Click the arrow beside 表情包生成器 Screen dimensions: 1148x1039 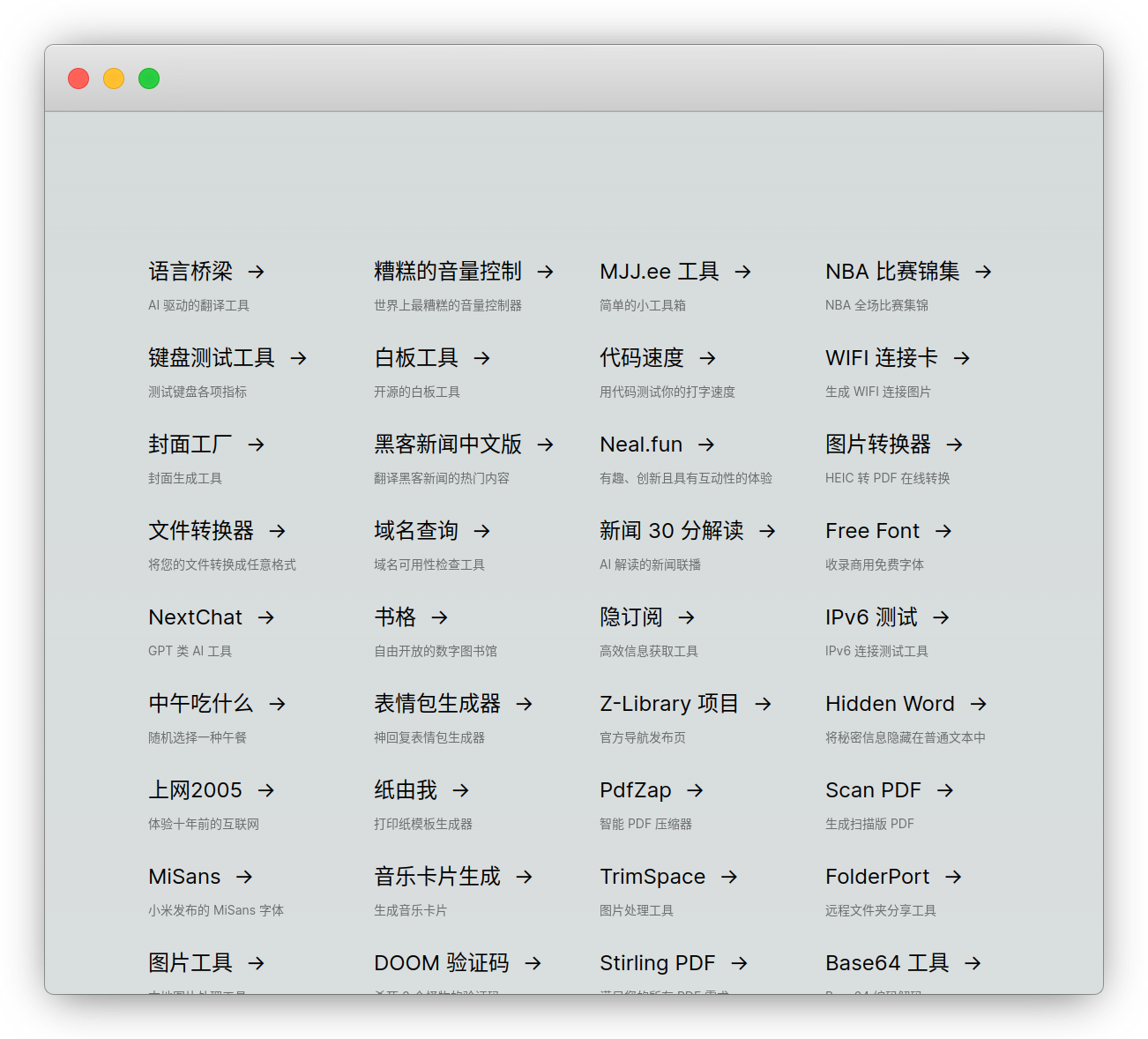(x=525, y=704)
